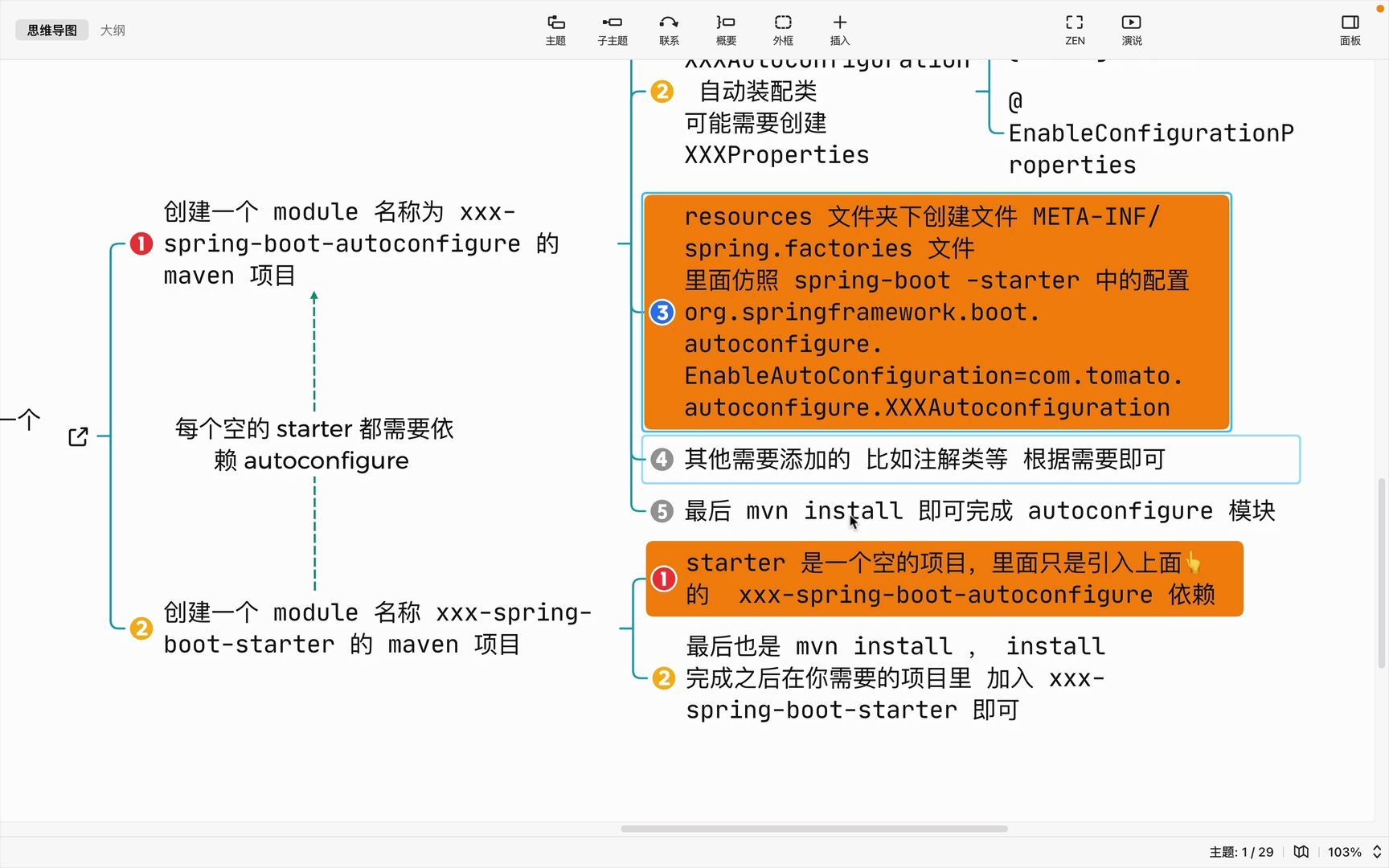1389x868 pixels.
Task: Click the gray number 5 marker
Action: pos(662,510)
